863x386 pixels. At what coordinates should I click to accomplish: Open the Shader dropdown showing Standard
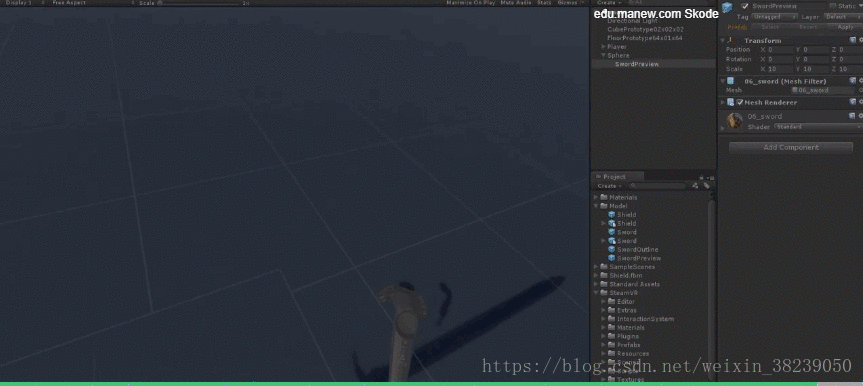(818, 127)
